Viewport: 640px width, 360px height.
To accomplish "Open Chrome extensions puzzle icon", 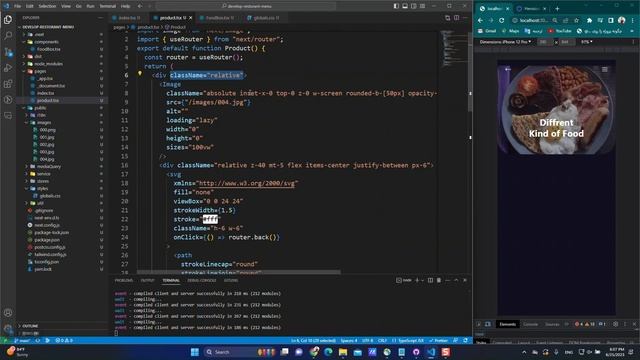I will click(x=589, y=20).
